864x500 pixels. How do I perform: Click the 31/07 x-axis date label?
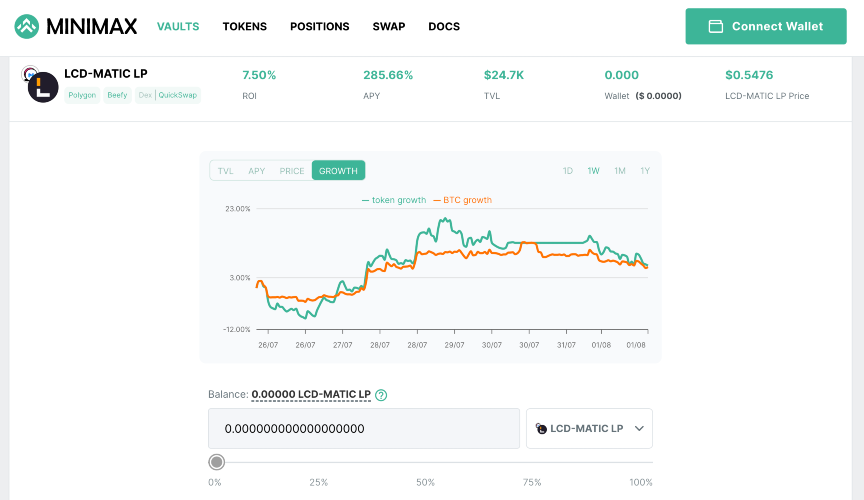tap(566, 345)
